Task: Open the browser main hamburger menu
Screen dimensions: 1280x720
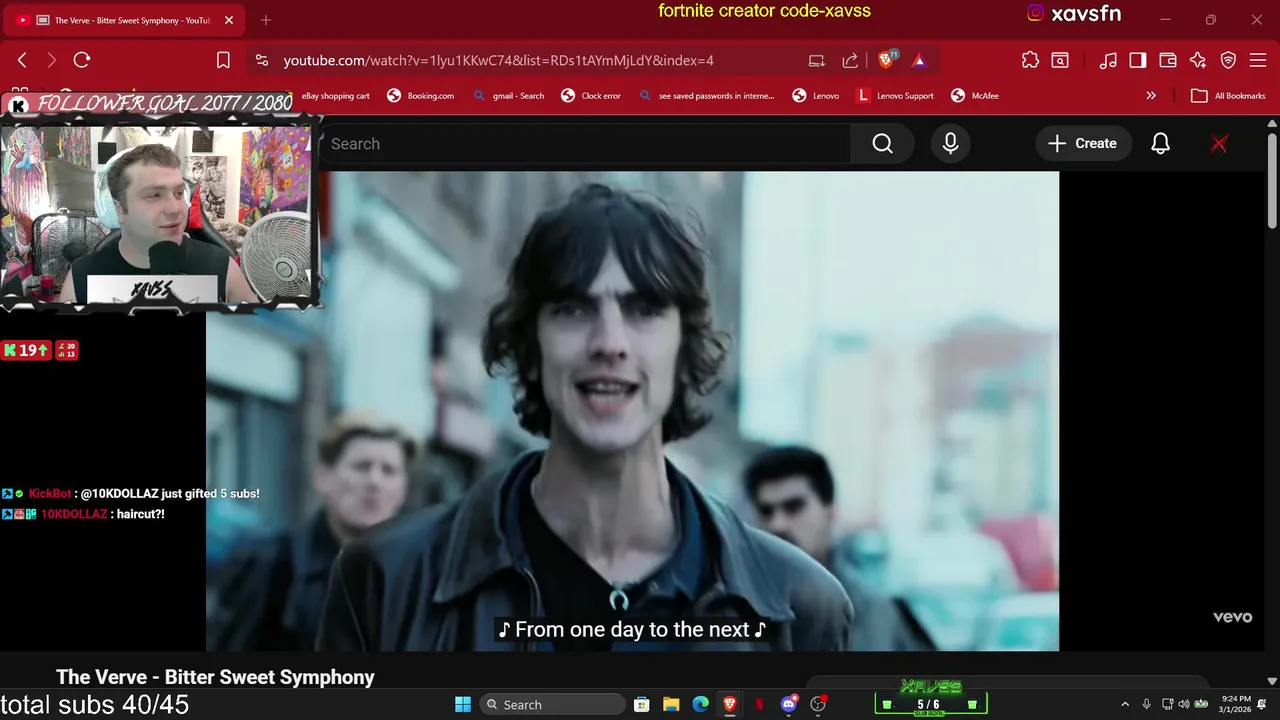Action: click(1258, 60)
